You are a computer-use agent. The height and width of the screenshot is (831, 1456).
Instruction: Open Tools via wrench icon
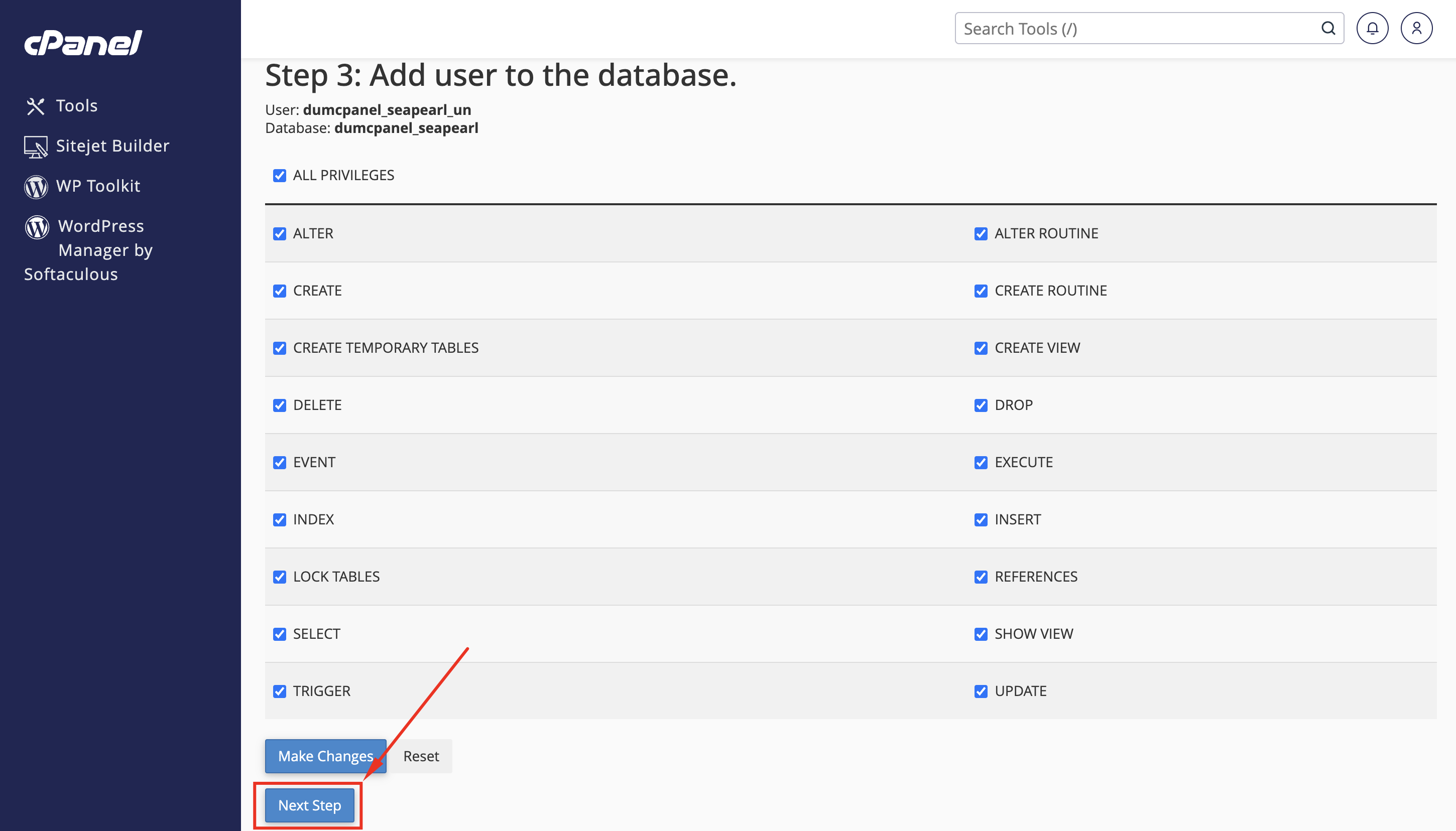coord(36,106)
